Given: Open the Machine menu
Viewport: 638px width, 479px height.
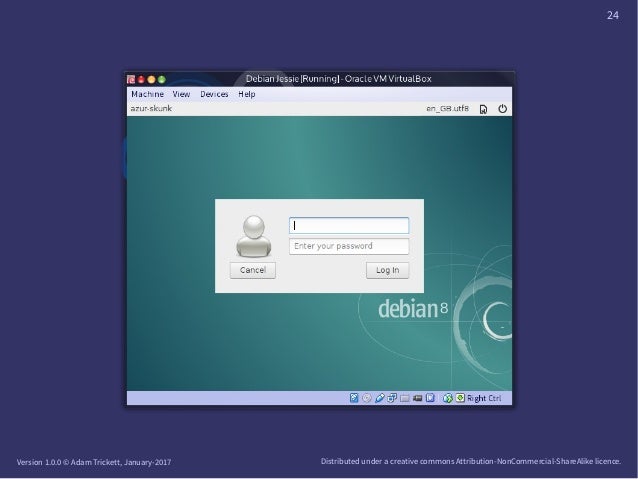Looking at the screenshot, I should (x=147, y=94).
